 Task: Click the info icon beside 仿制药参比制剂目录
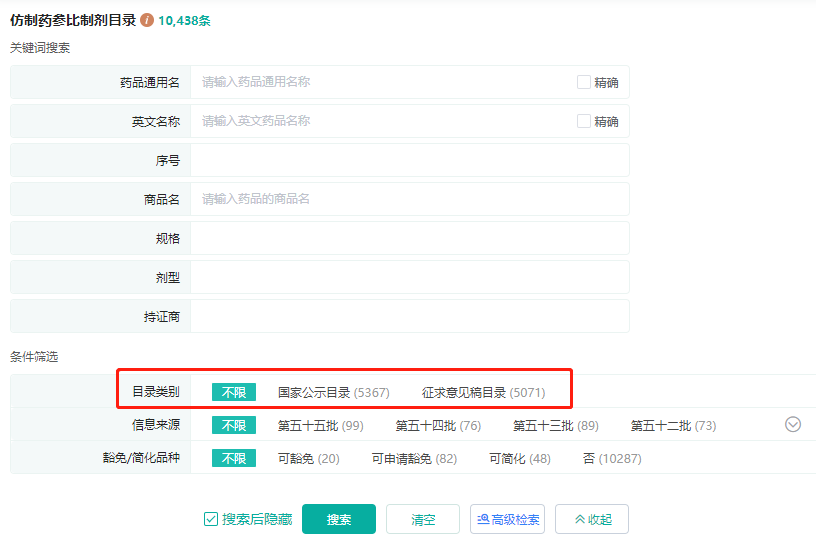coord(148,20)
